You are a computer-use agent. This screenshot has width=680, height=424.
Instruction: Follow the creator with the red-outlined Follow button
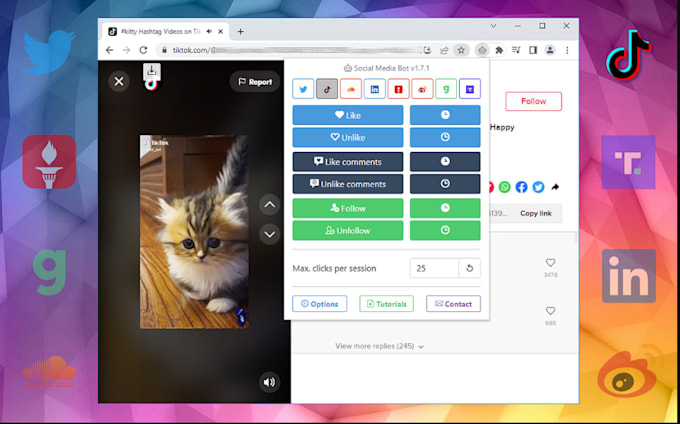pos(533,101)
